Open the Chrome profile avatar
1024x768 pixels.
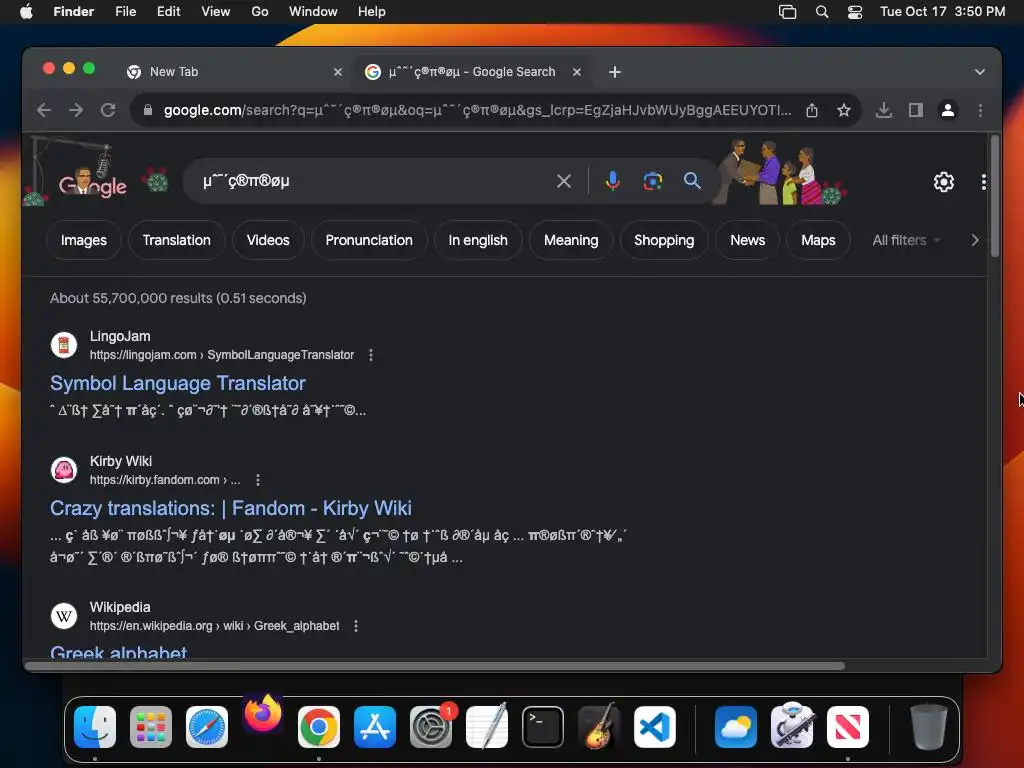pyautogui.click(x=948, y=110)
